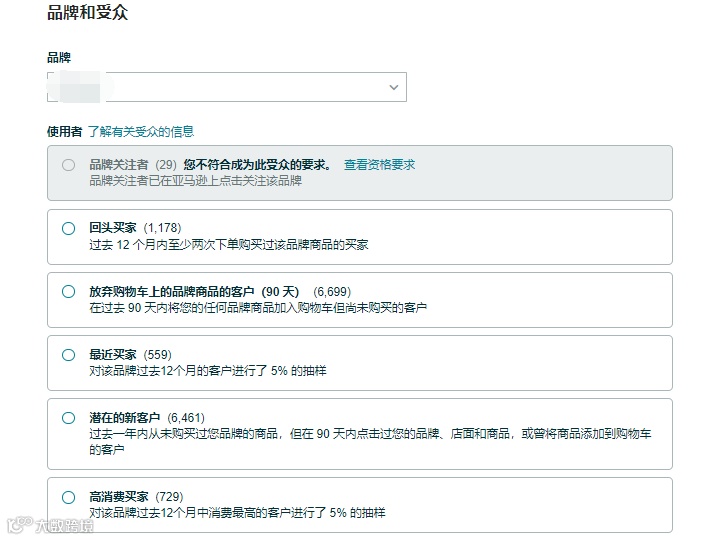Click description 在过去 90 天内将您的任何品牌商品加入购物车
Screen dimensions: 711x540
pos(258,308)
